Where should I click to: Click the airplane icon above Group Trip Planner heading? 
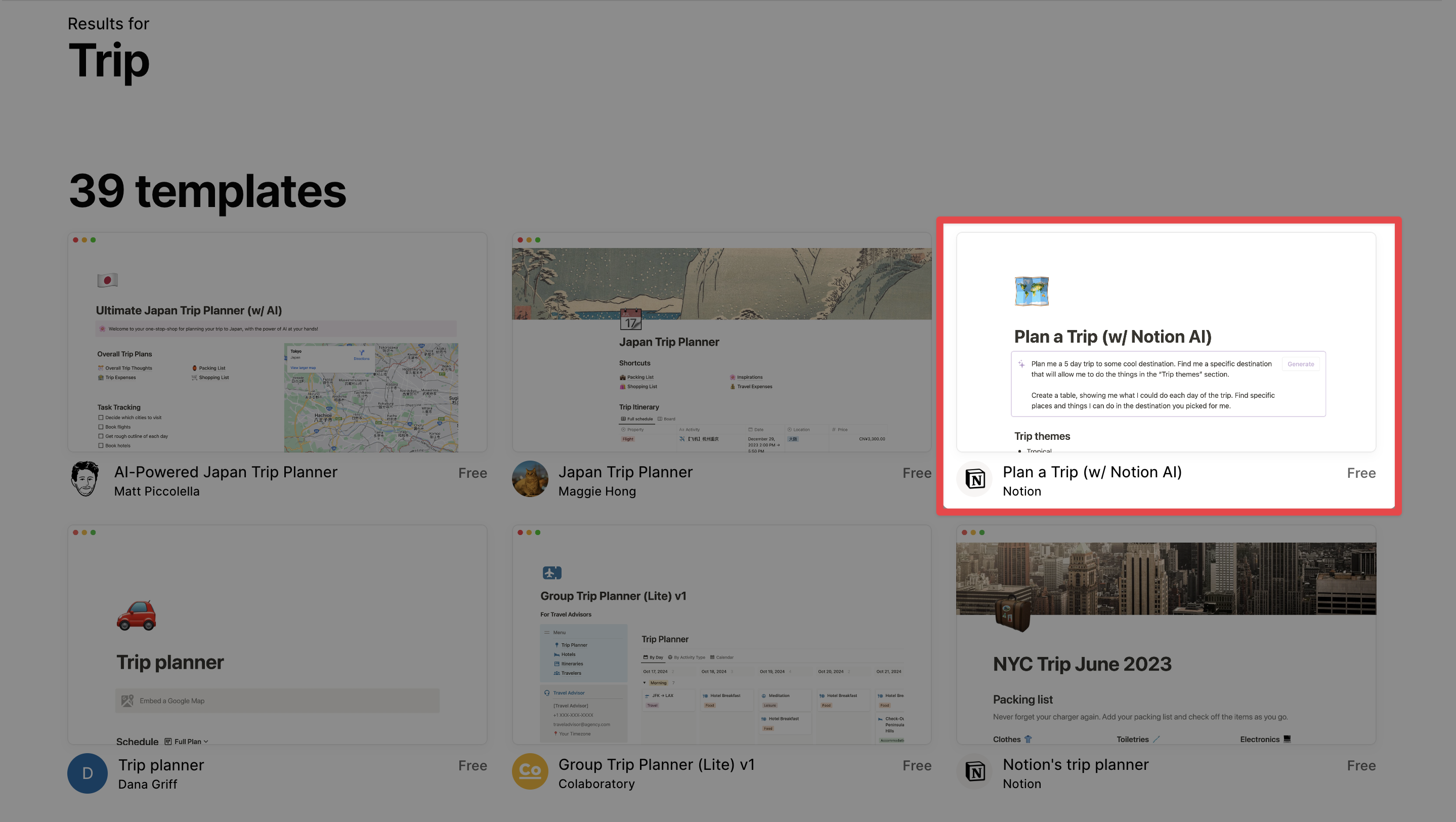tap(551, 572)
